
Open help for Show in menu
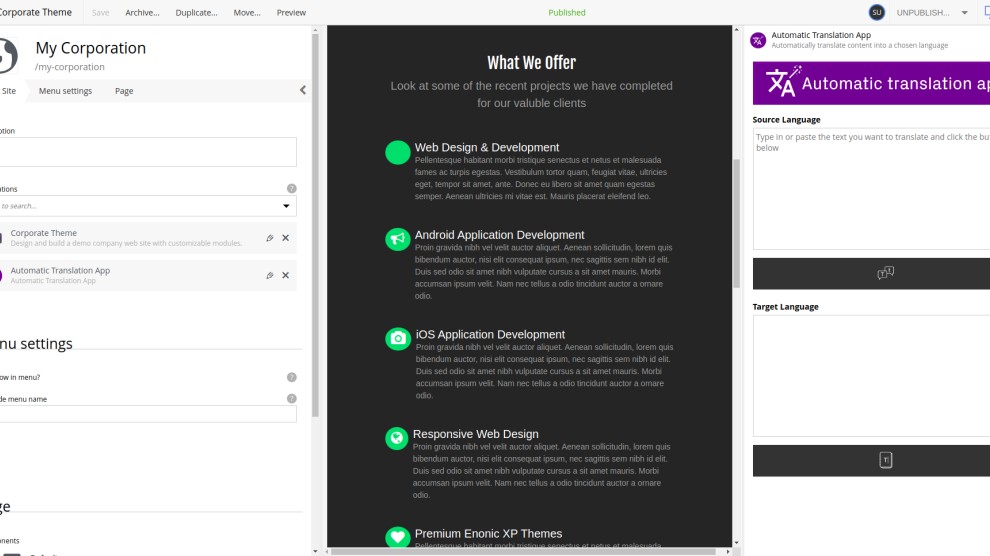click(292, 377)
